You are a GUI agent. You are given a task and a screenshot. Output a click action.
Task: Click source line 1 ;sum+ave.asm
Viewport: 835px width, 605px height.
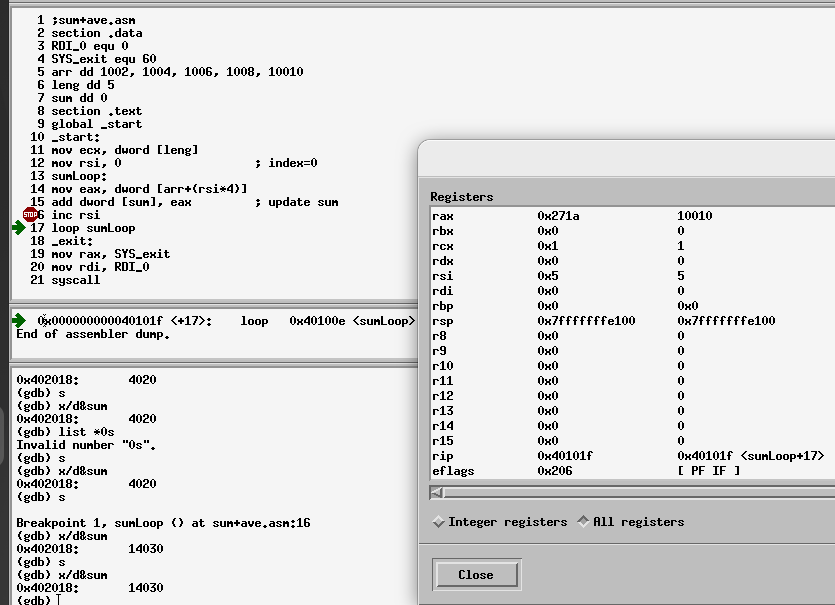[x=93, y=20]
